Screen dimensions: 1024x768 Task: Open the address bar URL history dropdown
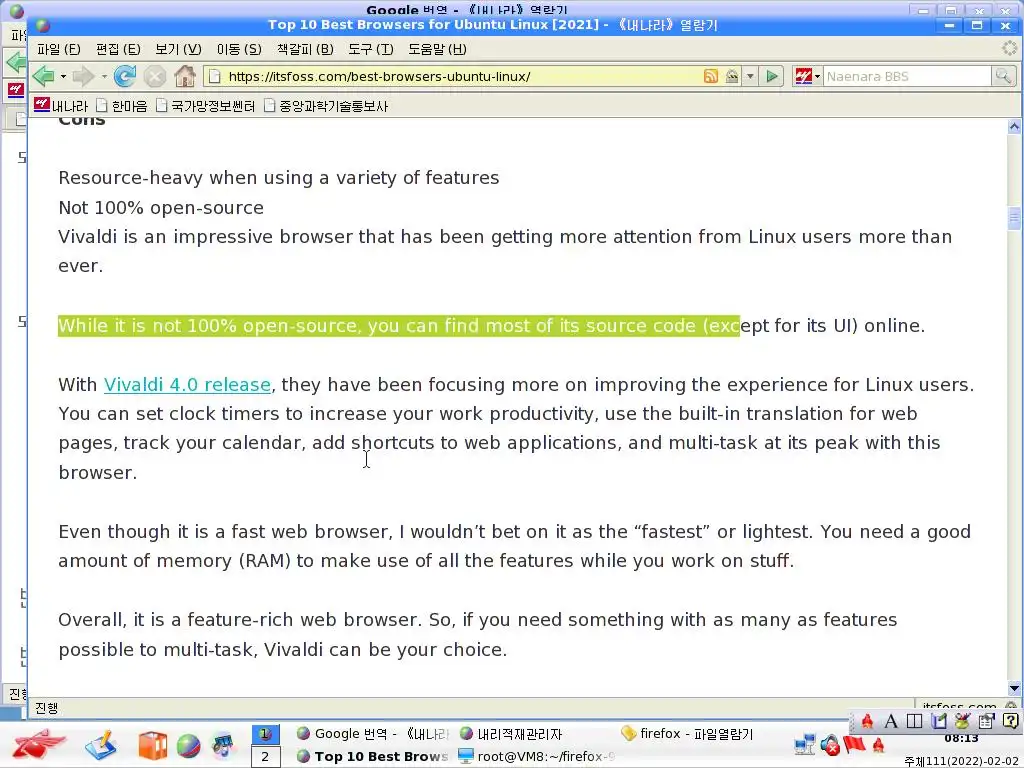pos(750,76)
